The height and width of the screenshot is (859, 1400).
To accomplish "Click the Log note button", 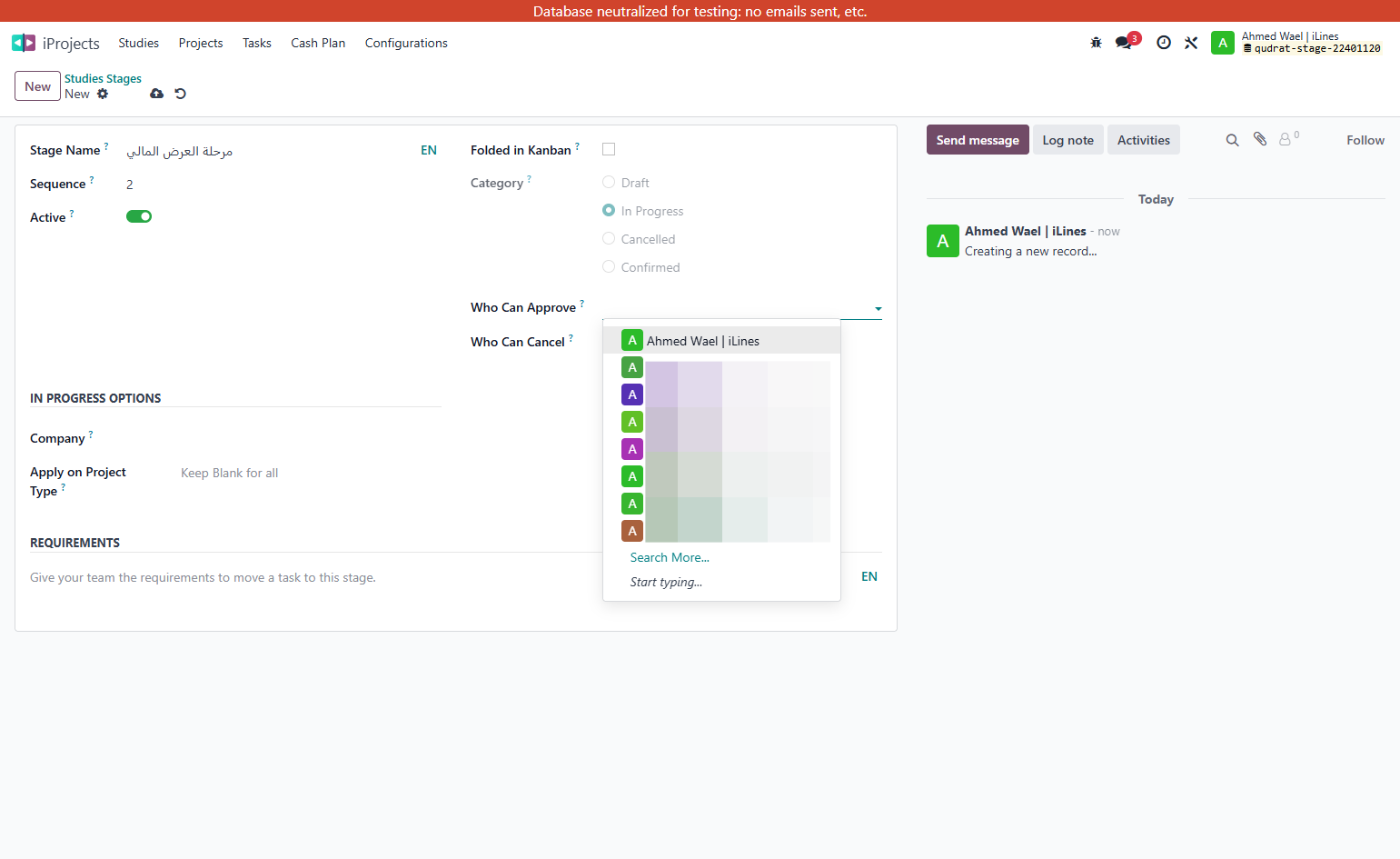I will [x=1068, y=140].
